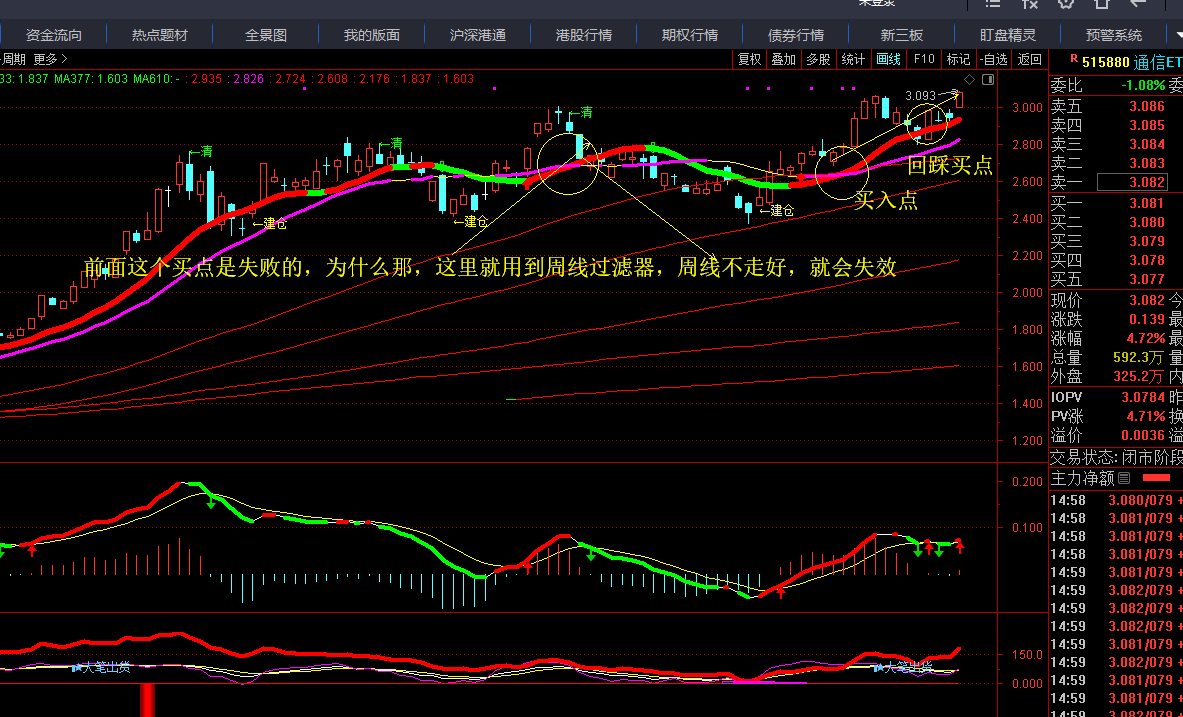Select the 沪深港通 tab
1183x717 pixels.
(x=478, y=35)
